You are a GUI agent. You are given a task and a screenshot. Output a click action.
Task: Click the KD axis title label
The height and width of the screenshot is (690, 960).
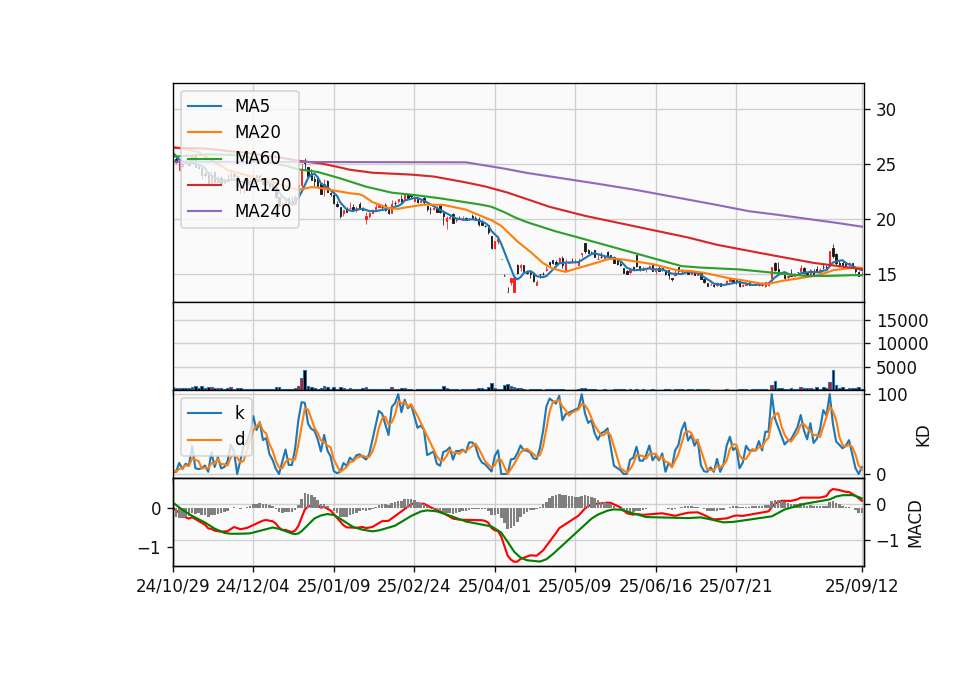[x=923, y=437]
